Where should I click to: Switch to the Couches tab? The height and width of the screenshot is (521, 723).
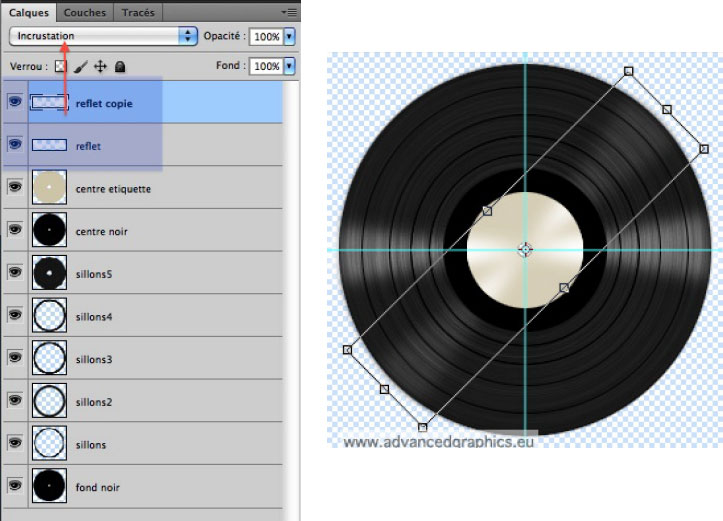click(x=84, y=13)
